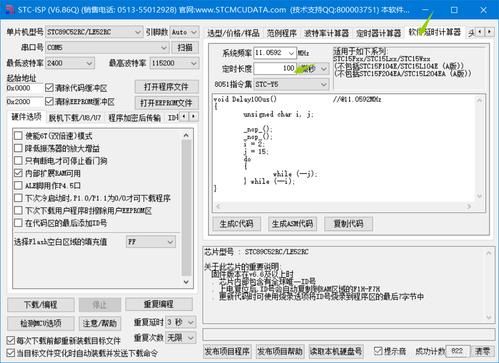Switch to 脱机下载/U8/U7 tab
This screenshot has width=499, height=363.
(x=75, y=118)
